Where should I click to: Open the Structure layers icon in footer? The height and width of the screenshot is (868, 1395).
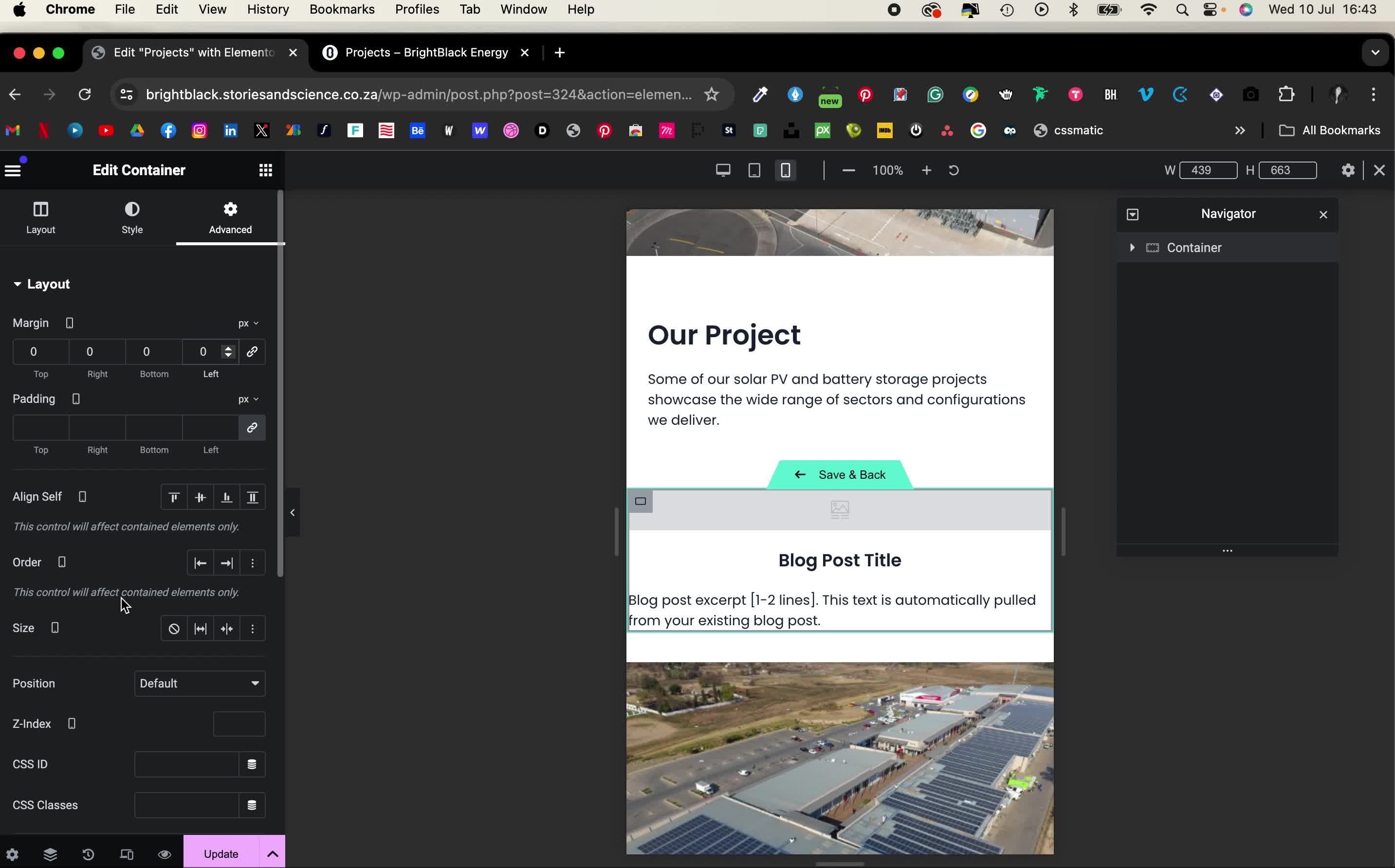click(x=50, y=854)
